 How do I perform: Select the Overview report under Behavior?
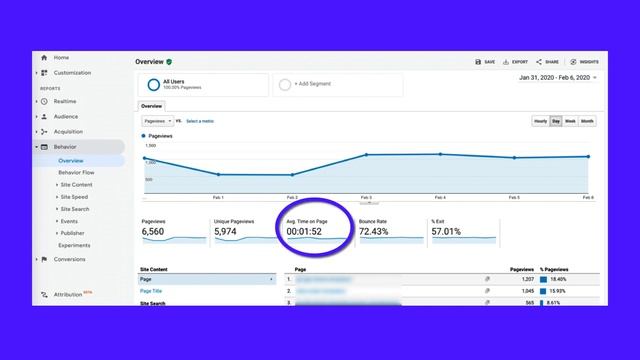(x=71, y=161)
